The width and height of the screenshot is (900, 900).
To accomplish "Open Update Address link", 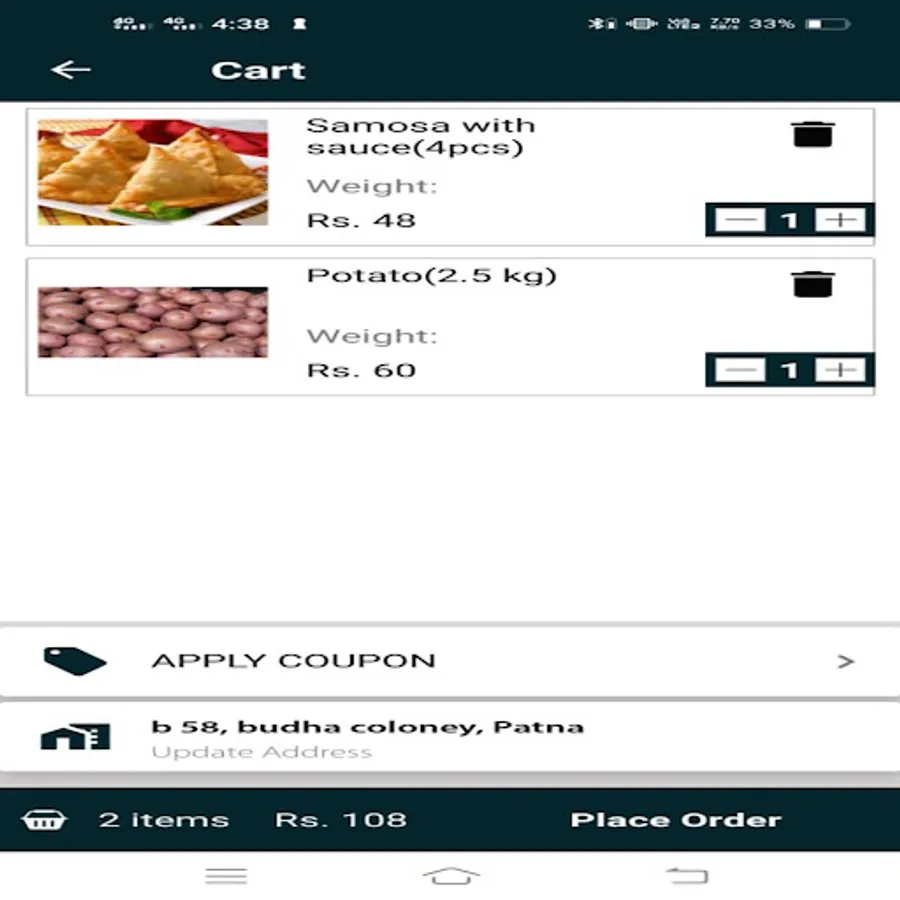I will (x=262, y=752).
